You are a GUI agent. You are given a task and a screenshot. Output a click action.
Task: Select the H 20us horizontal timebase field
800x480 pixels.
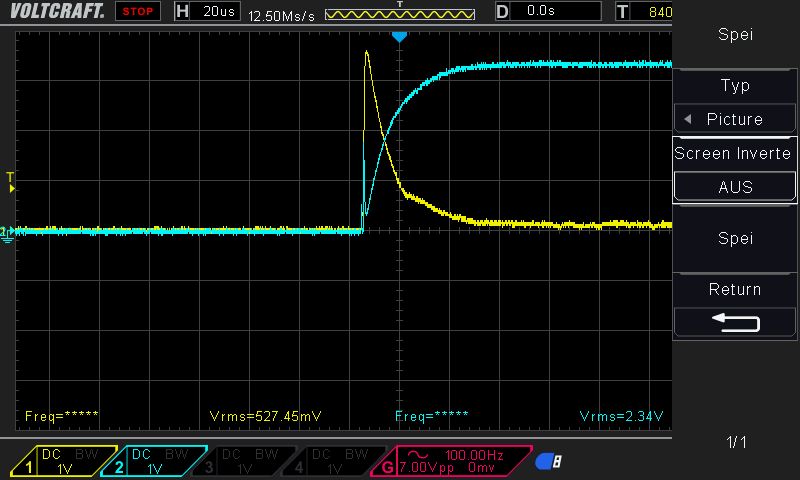(x=207, y=11)
